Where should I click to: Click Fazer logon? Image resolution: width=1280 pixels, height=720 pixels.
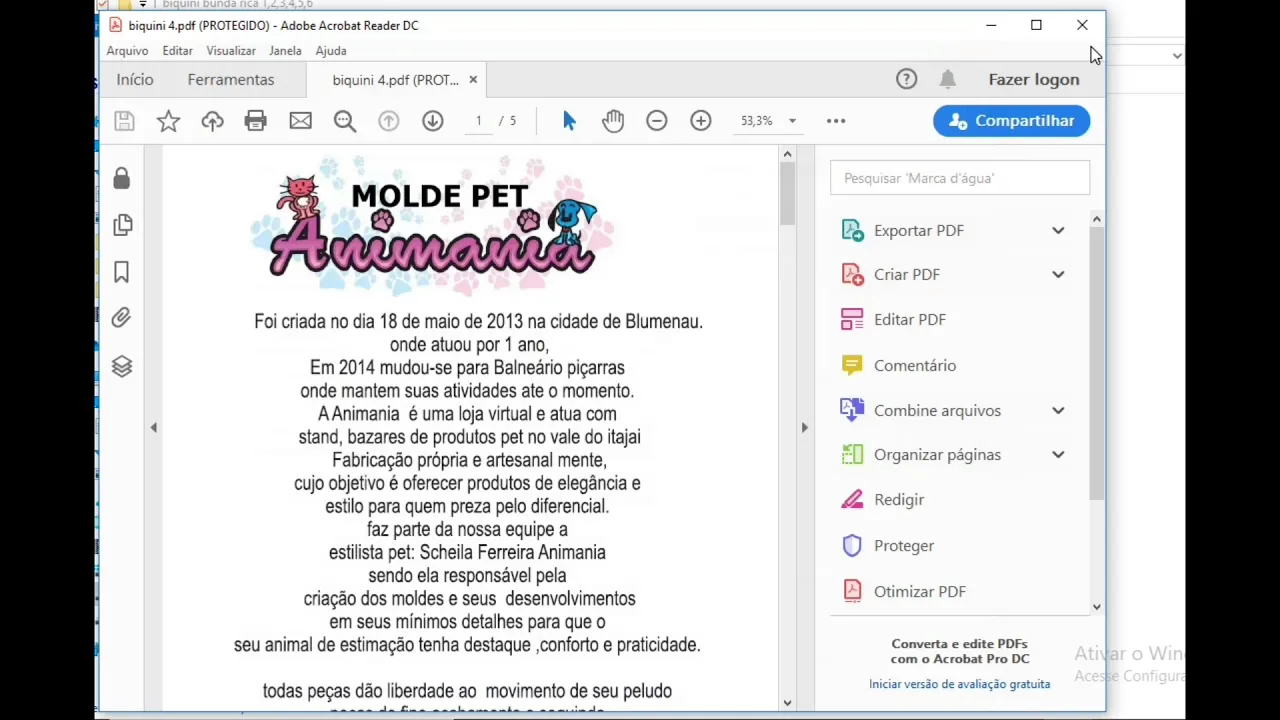coord(1034,79)
